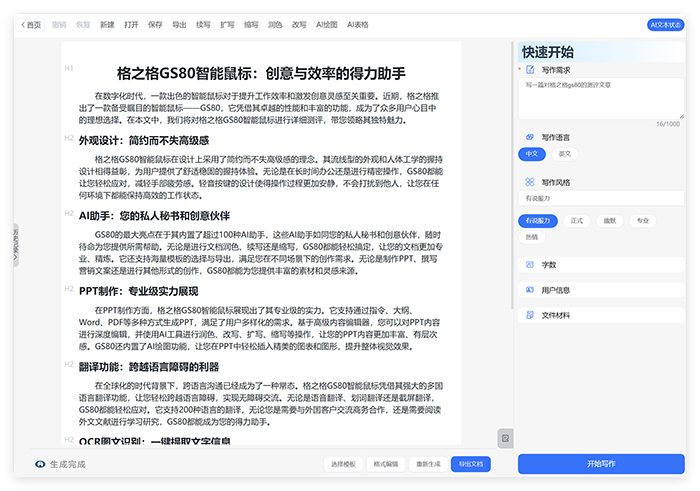Click the 文件材料 file icon
700x491 pixels.
tap(528, 315)
